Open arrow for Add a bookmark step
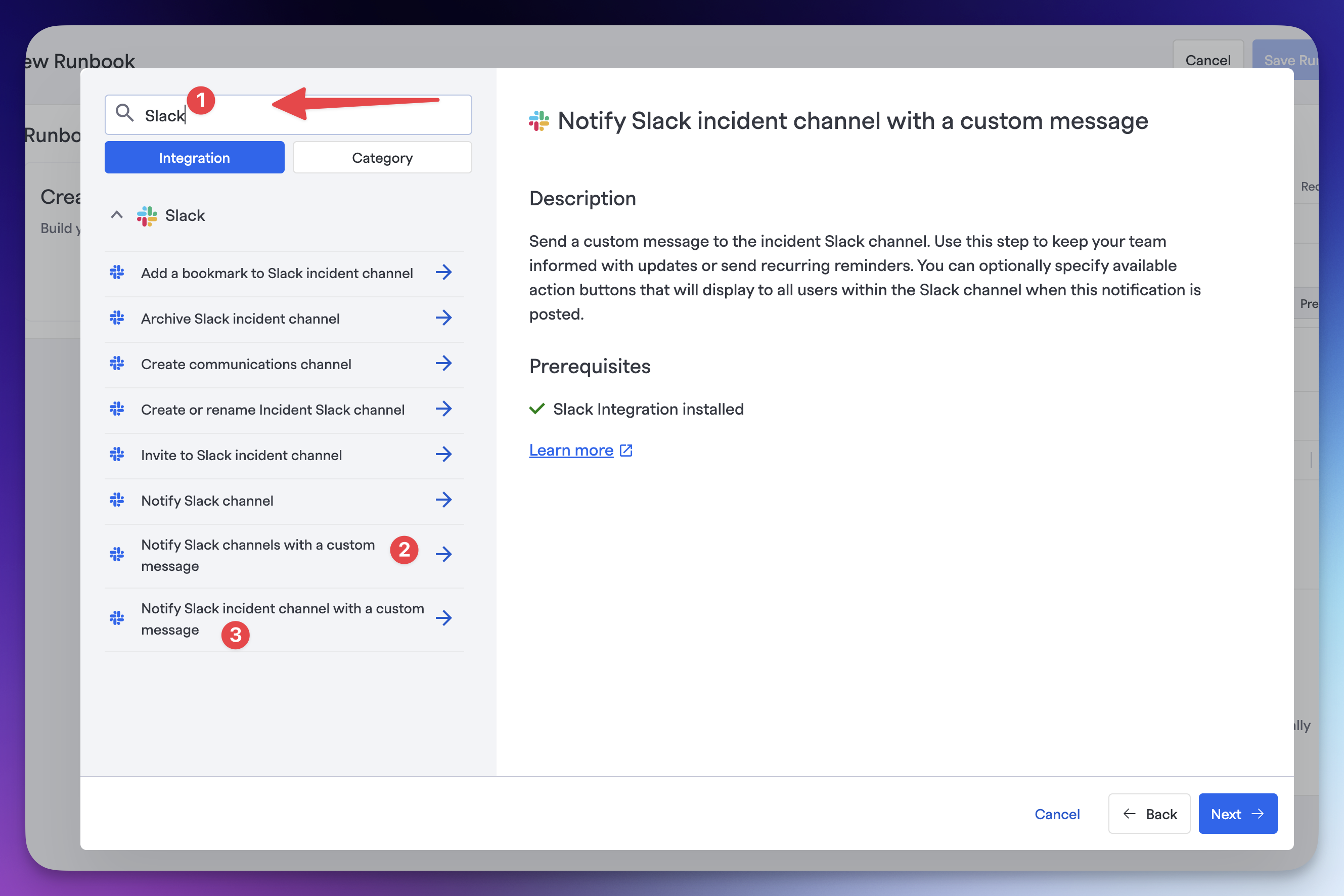Viewport: 1344px width, 896px height. (x=443, y=273)
